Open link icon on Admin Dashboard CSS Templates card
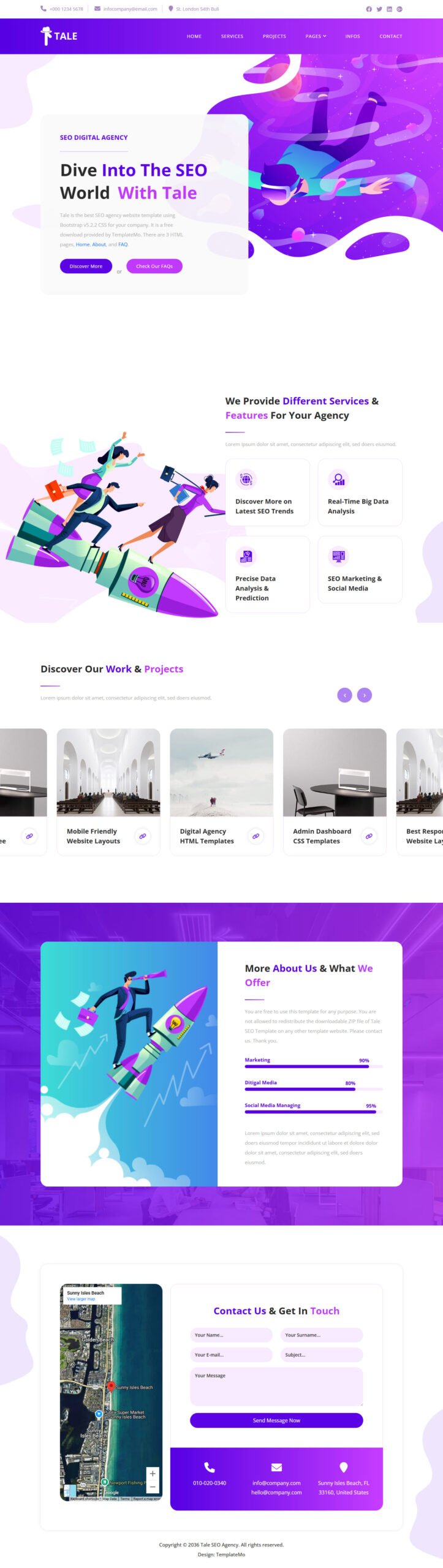 369,835
